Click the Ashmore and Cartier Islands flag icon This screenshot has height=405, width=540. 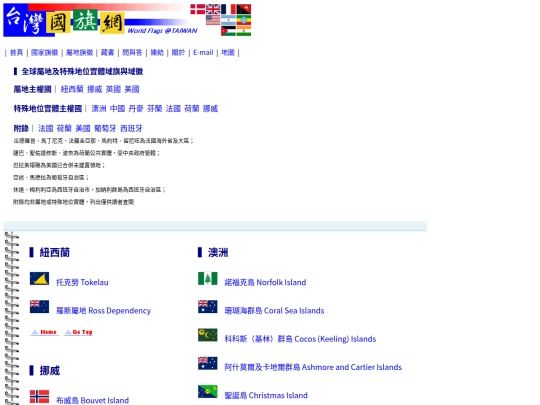(x=208, y=363)
